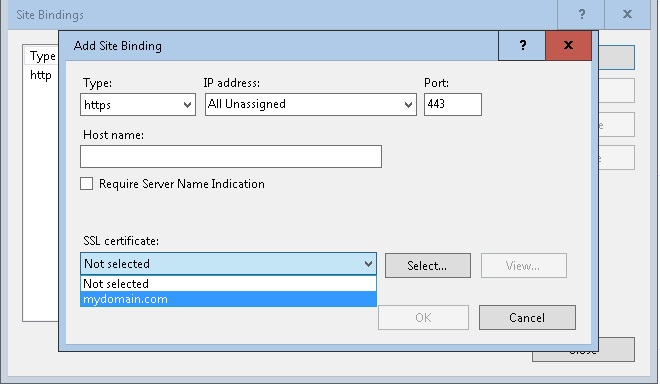The height and width of the screenshot is (384, 660).
Task: Open help in Site Bindings window
Action: click(x=581, y=14)
